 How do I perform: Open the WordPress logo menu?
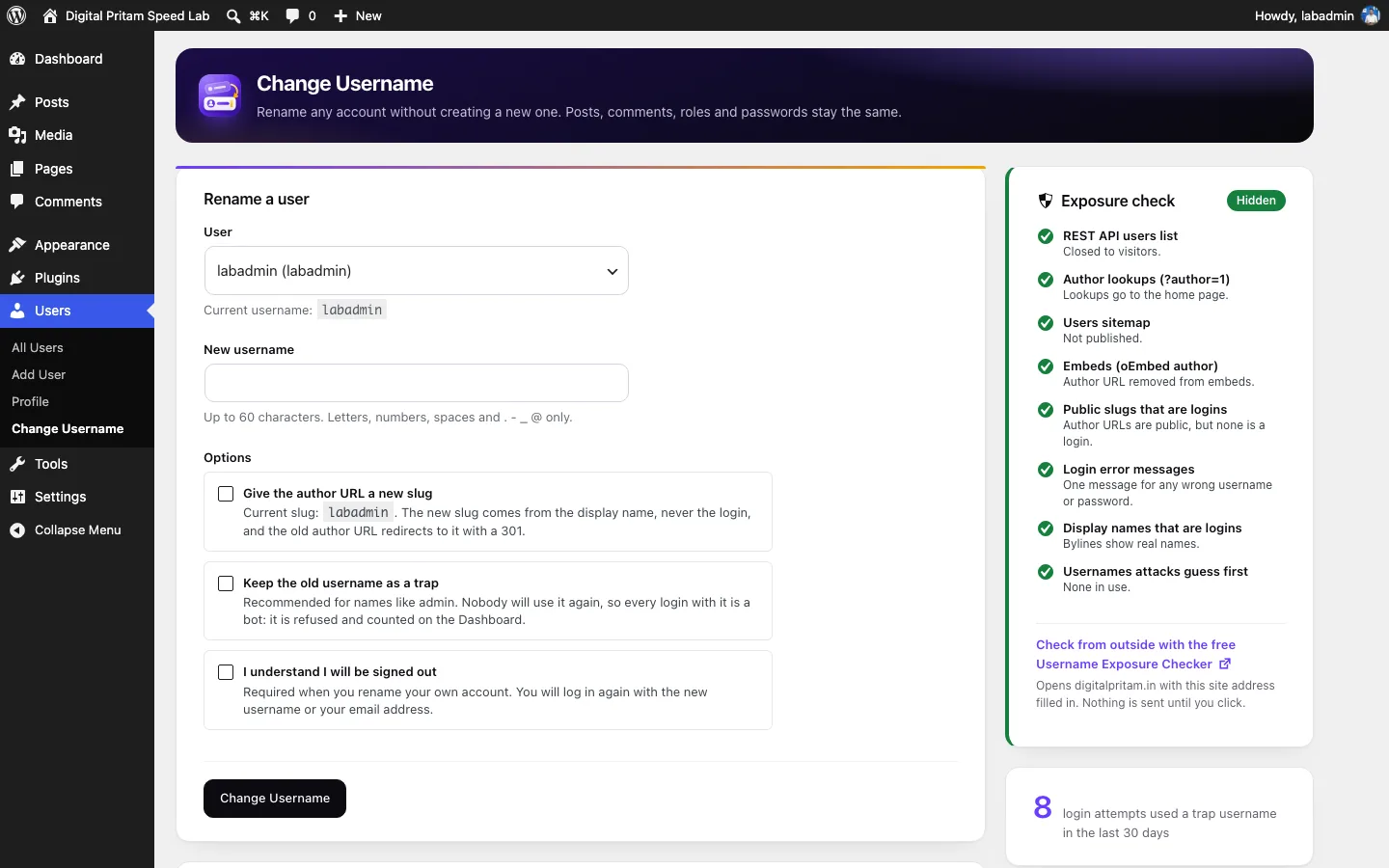pos(16,15)
